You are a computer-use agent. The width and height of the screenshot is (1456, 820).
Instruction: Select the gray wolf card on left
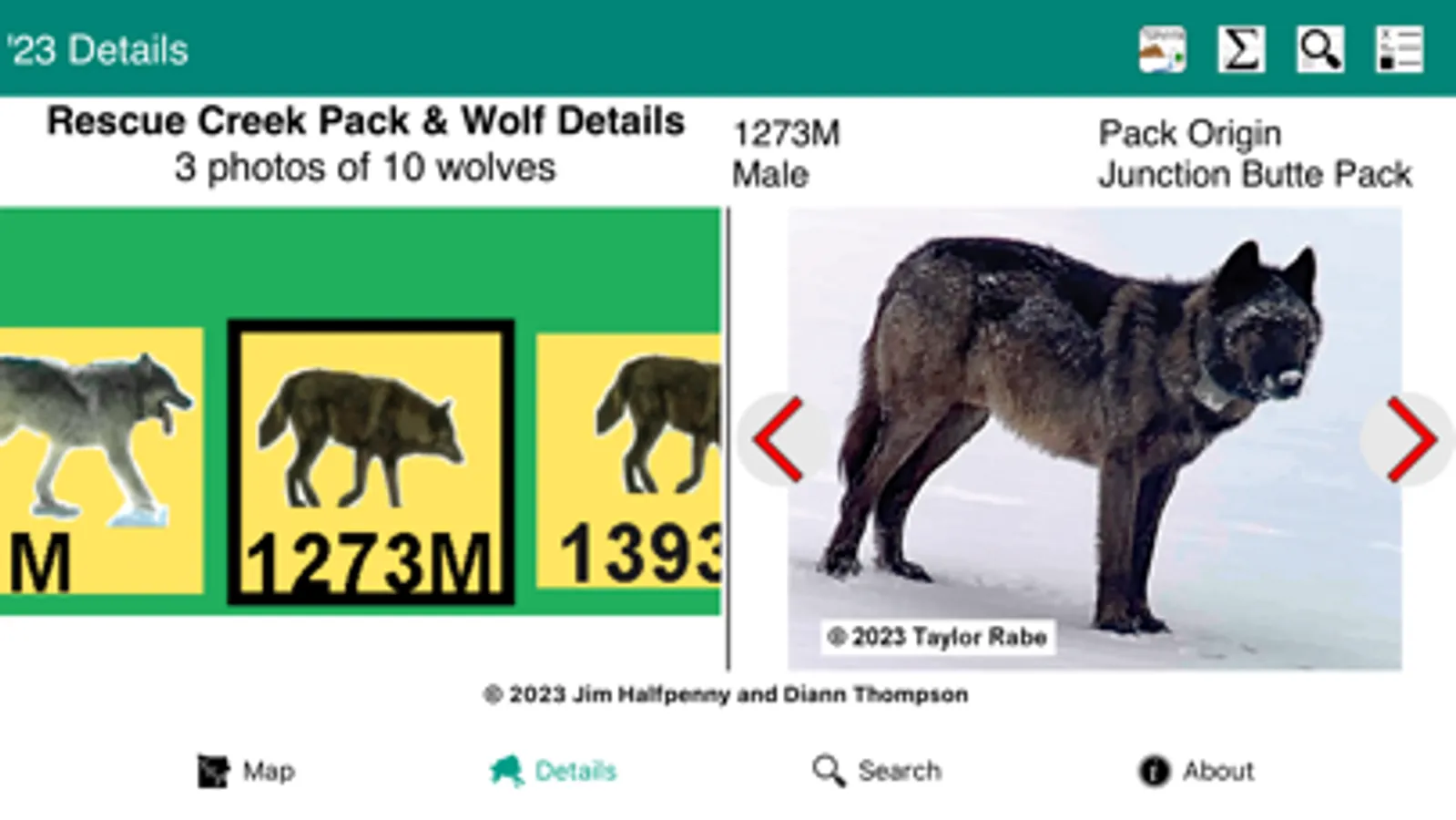(x=100, y=461)
